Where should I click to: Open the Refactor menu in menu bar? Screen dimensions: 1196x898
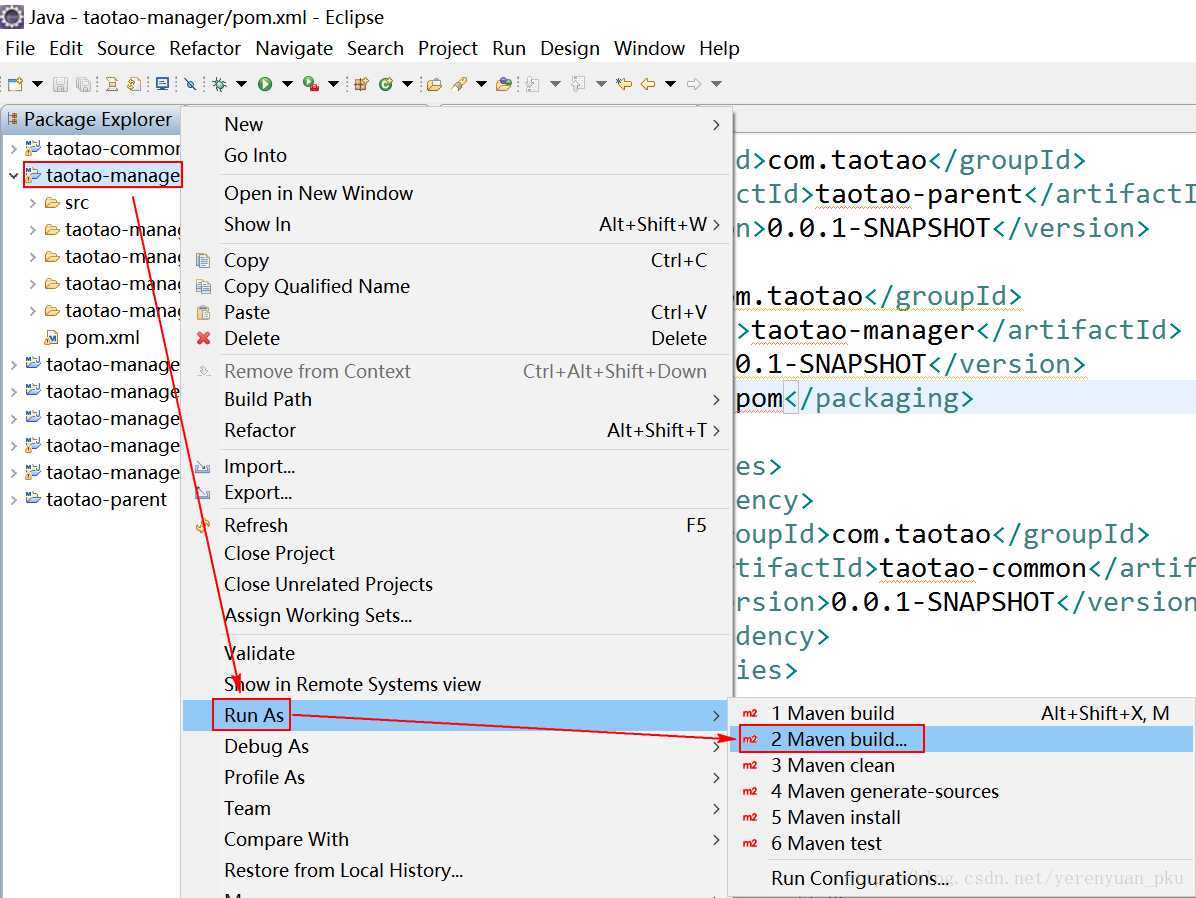[x=205, y=49]
